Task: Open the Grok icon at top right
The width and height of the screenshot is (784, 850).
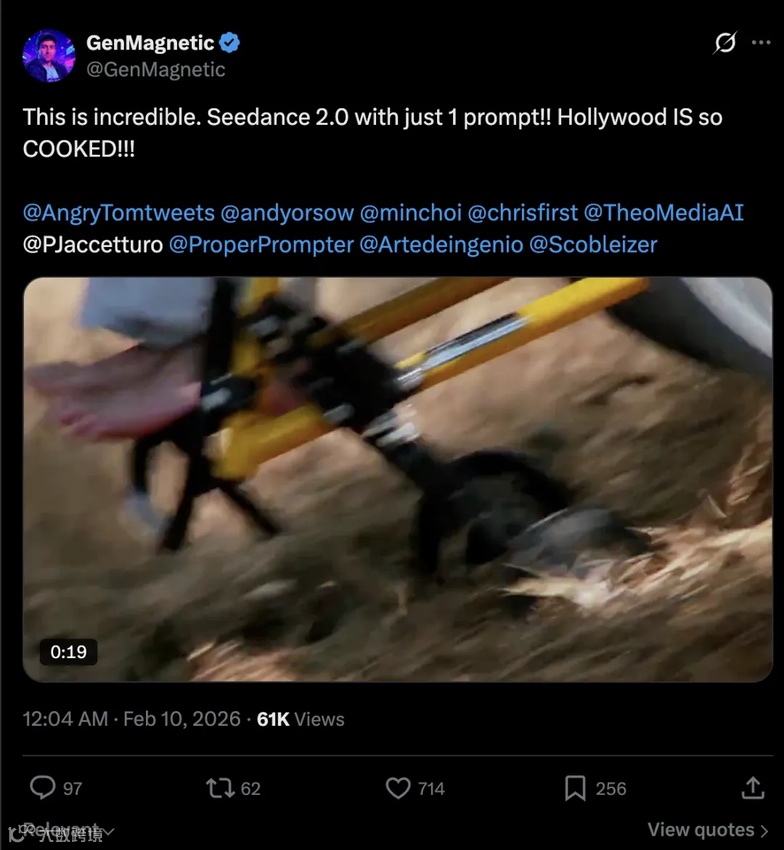Action: [x=725, y=42]
